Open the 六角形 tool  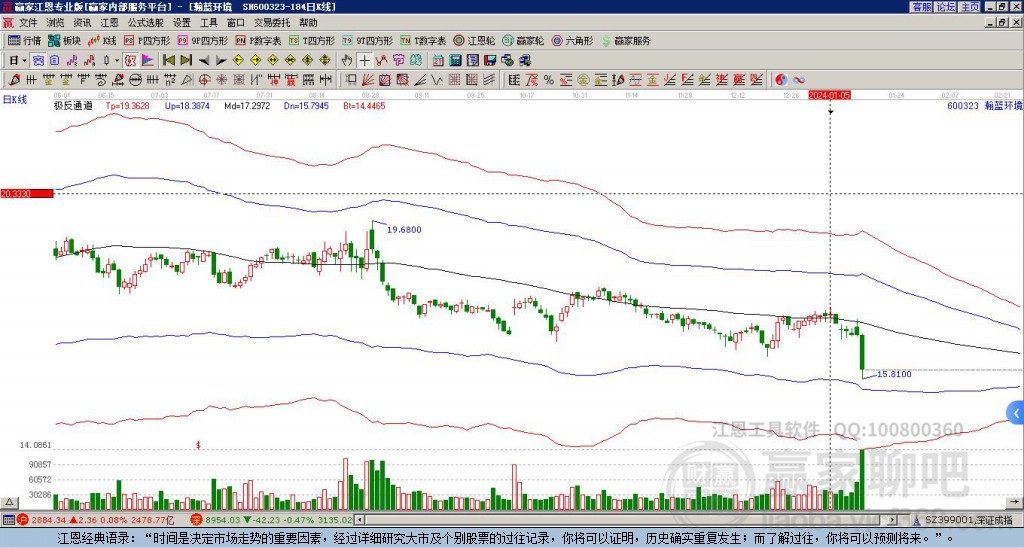573,41
